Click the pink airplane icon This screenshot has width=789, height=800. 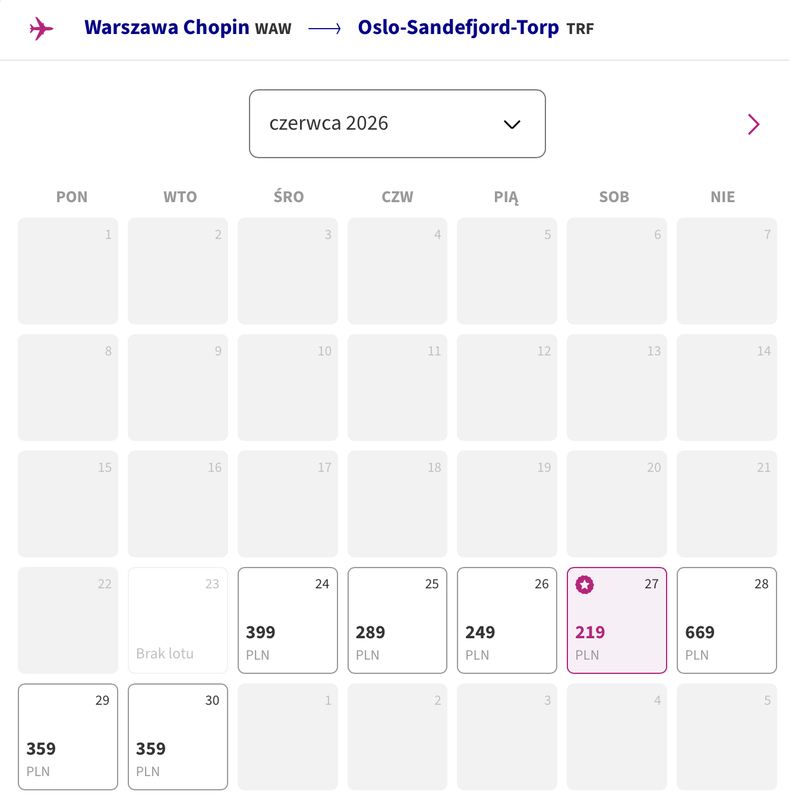click(x=41, y=28)
